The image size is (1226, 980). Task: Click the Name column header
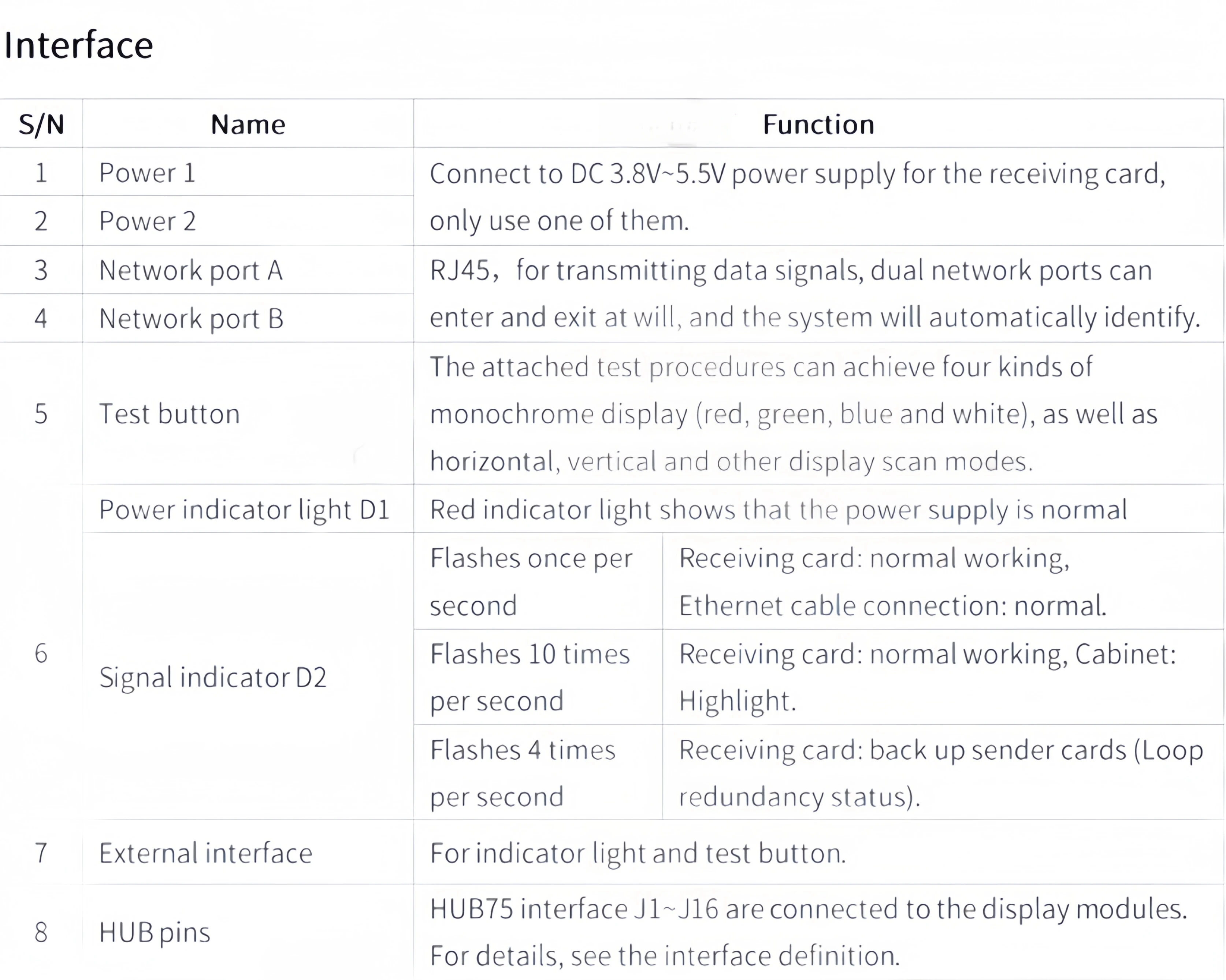pos(248,124)
